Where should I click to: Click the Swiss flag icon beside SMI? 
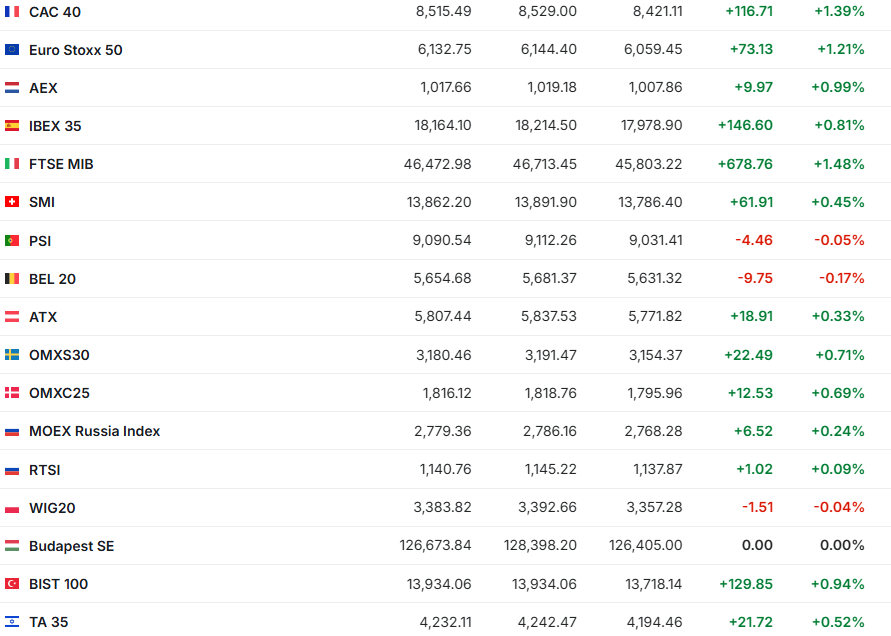(x=12, y=202)
